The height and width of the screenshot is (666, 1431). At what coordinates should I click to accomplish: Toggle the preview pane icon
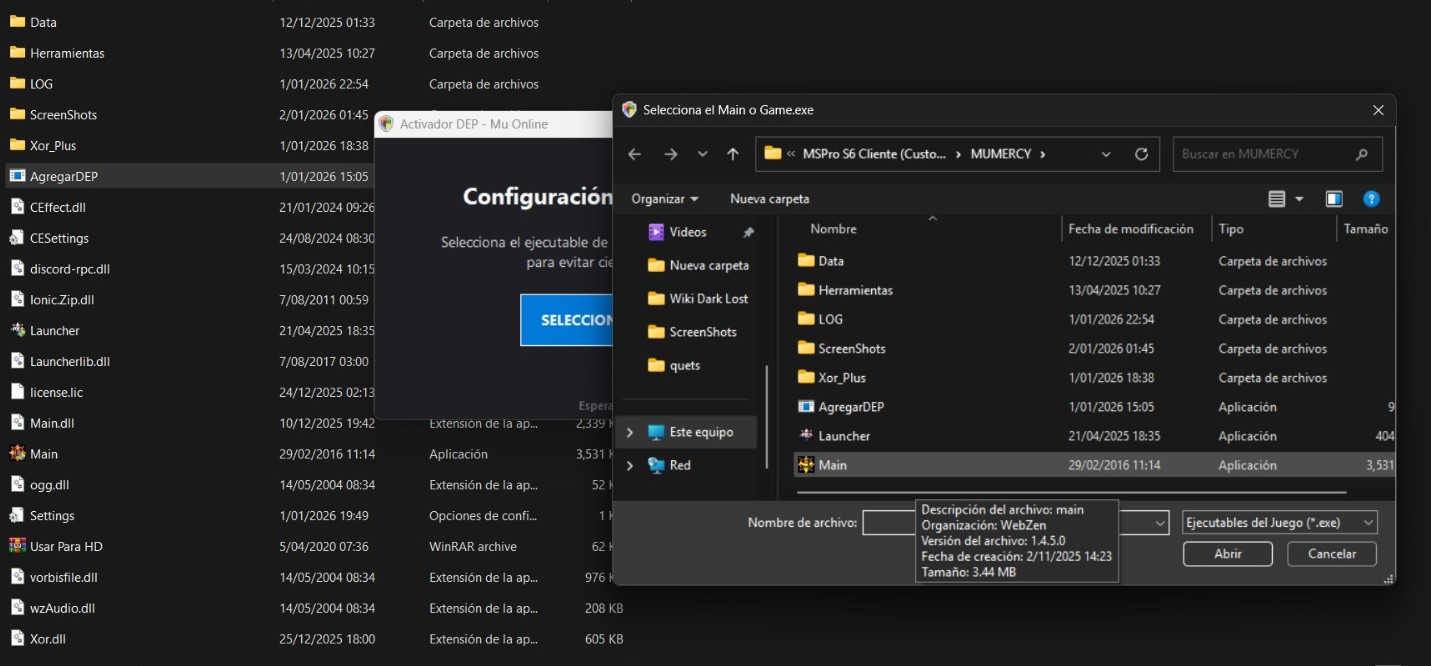pos(1333,199)
